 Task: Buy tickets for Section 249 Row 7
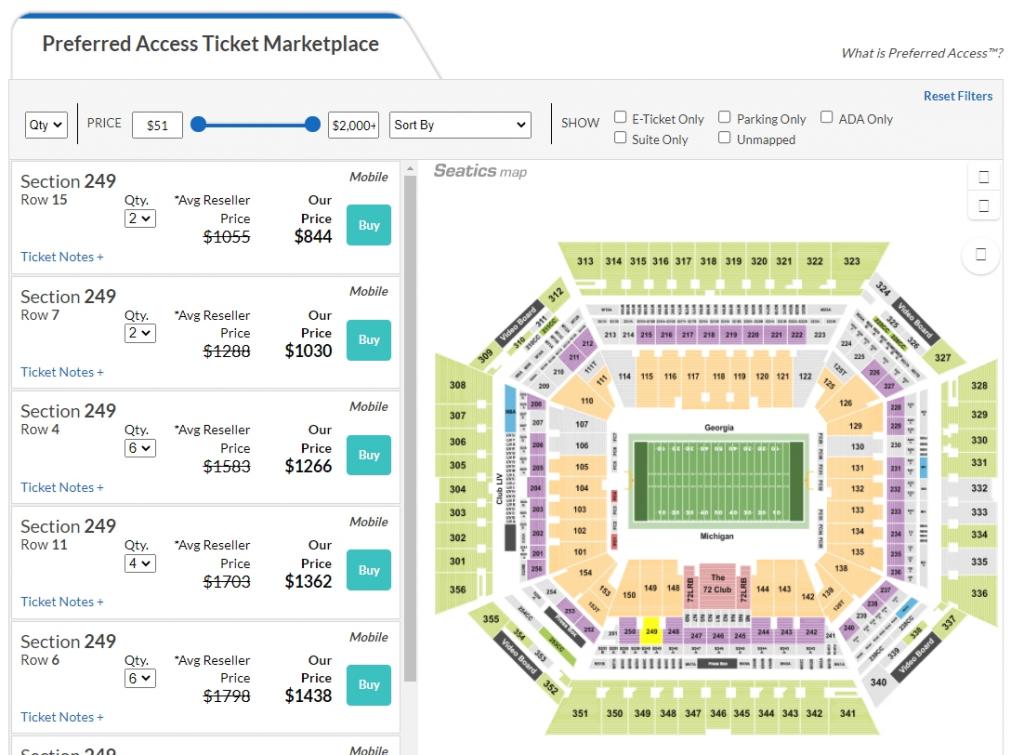368,339
